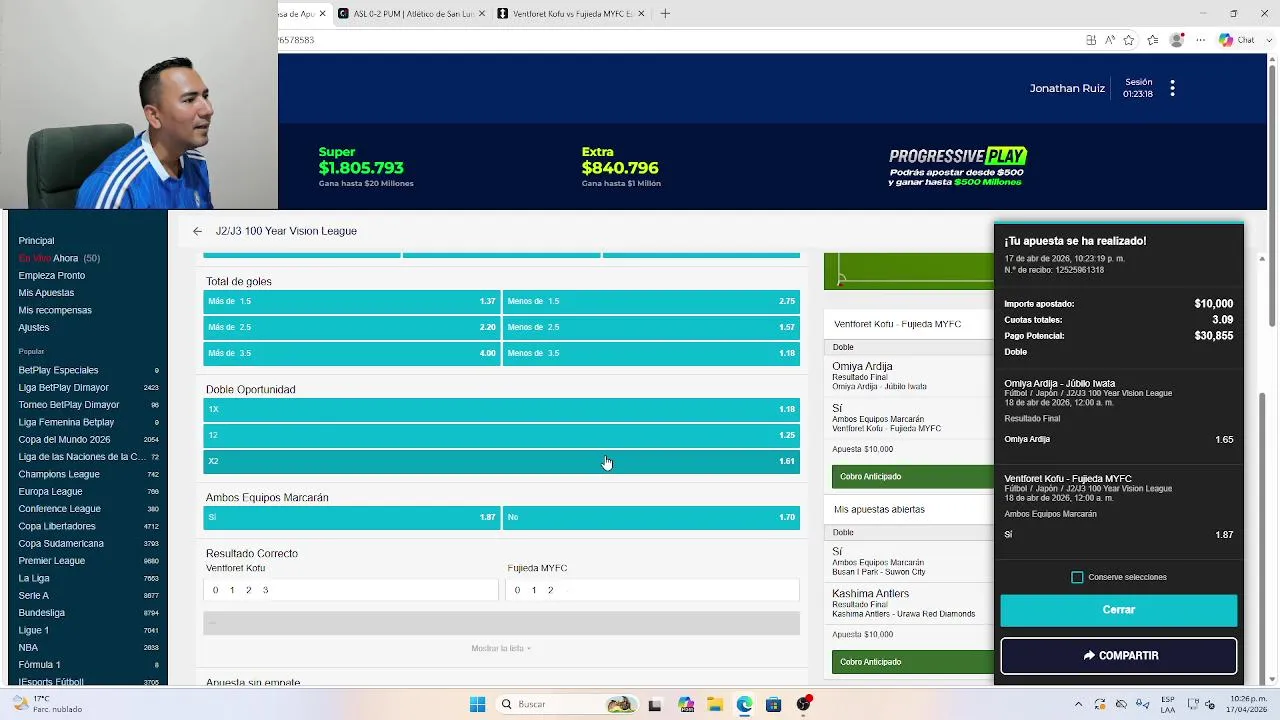Open the Windows Start menu
Image resolution: width=1280 pixels, height=720 pixels.
pos(477,704)
